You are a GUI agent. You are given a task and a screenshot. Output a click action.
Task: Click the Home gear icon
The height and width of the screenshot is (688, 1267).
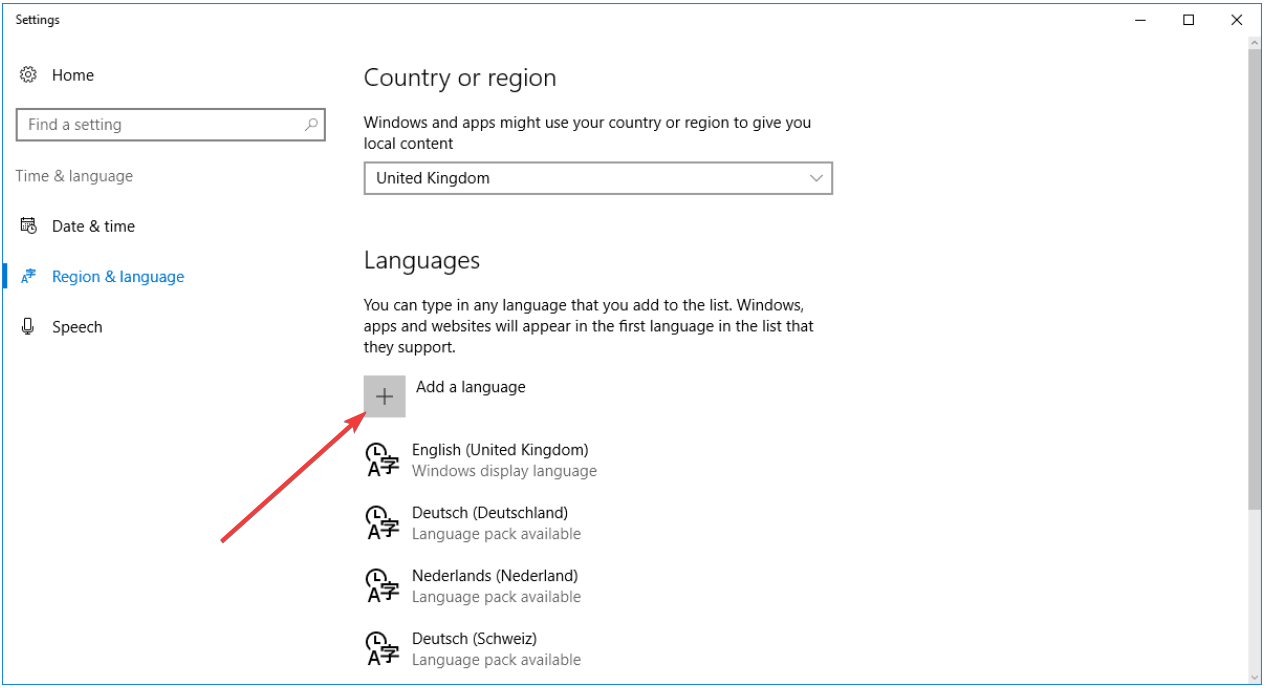click(28, 75)
